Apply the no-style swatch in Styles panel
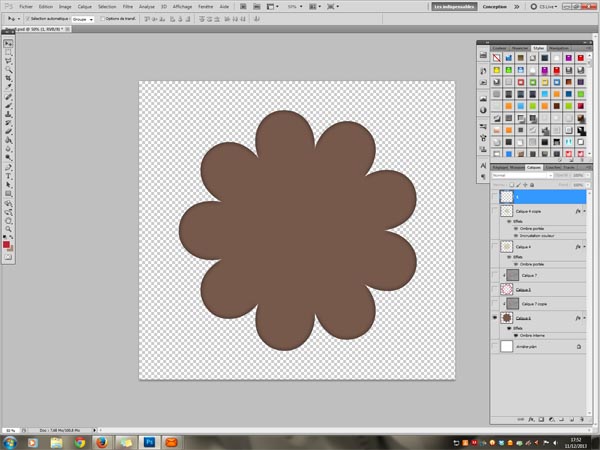600x450 pixels. coord(496,58)
